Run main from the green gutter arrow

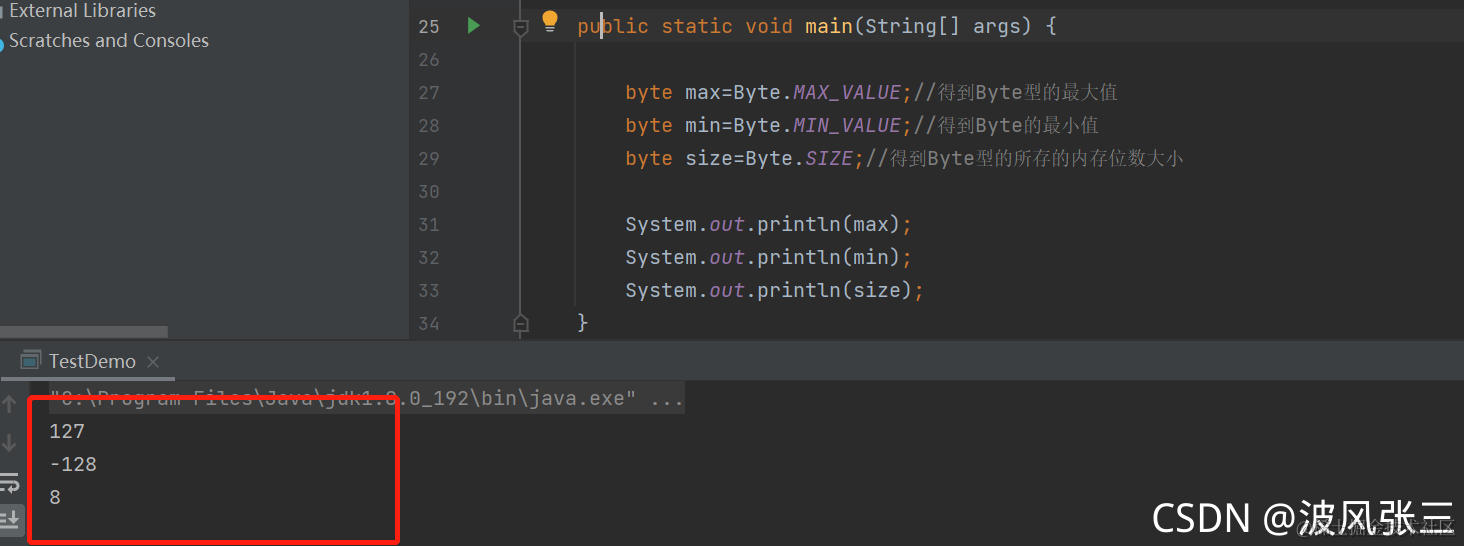(474, 25)
